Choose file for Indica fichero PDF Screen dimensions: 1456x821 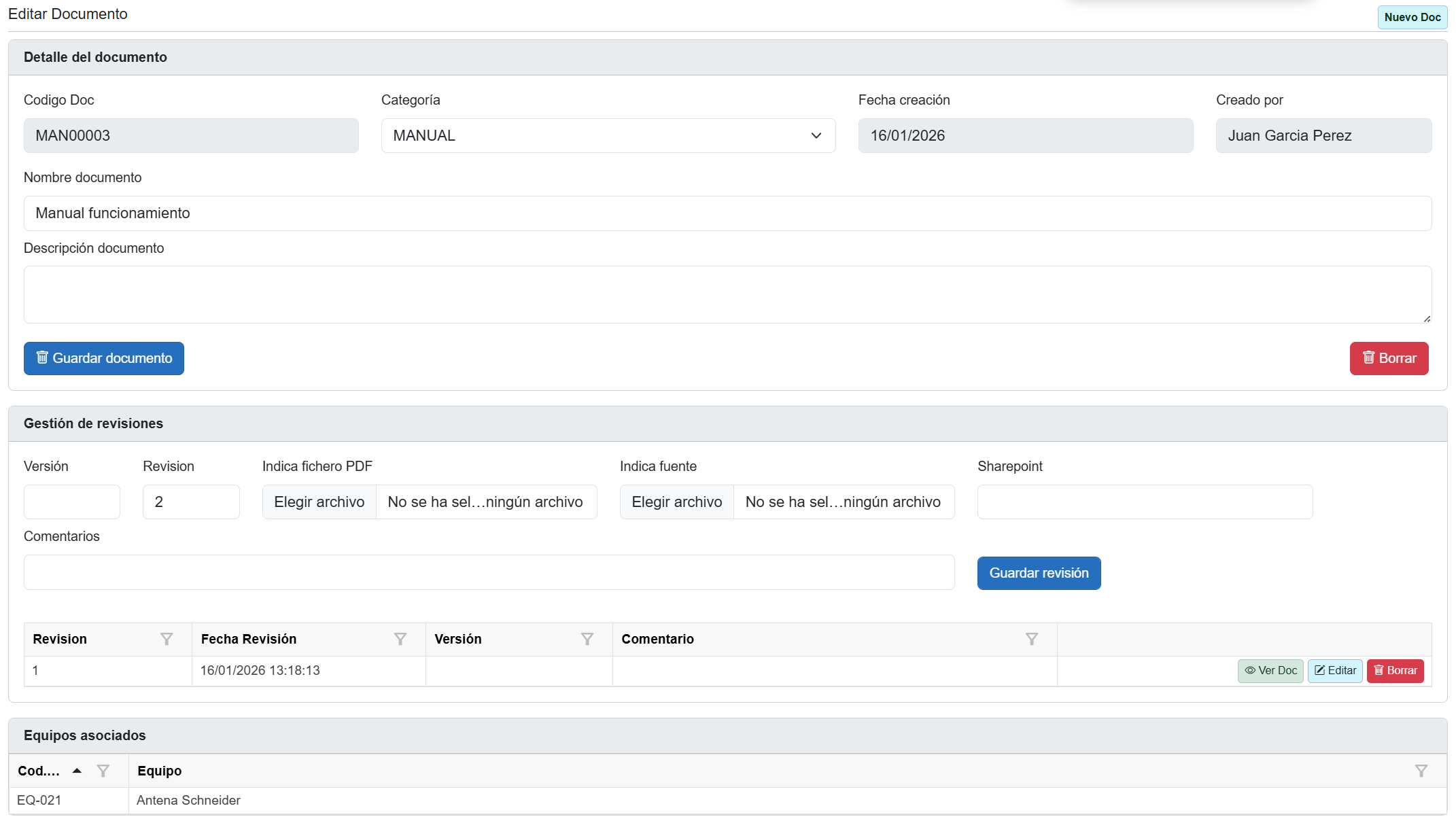point(319,502)
